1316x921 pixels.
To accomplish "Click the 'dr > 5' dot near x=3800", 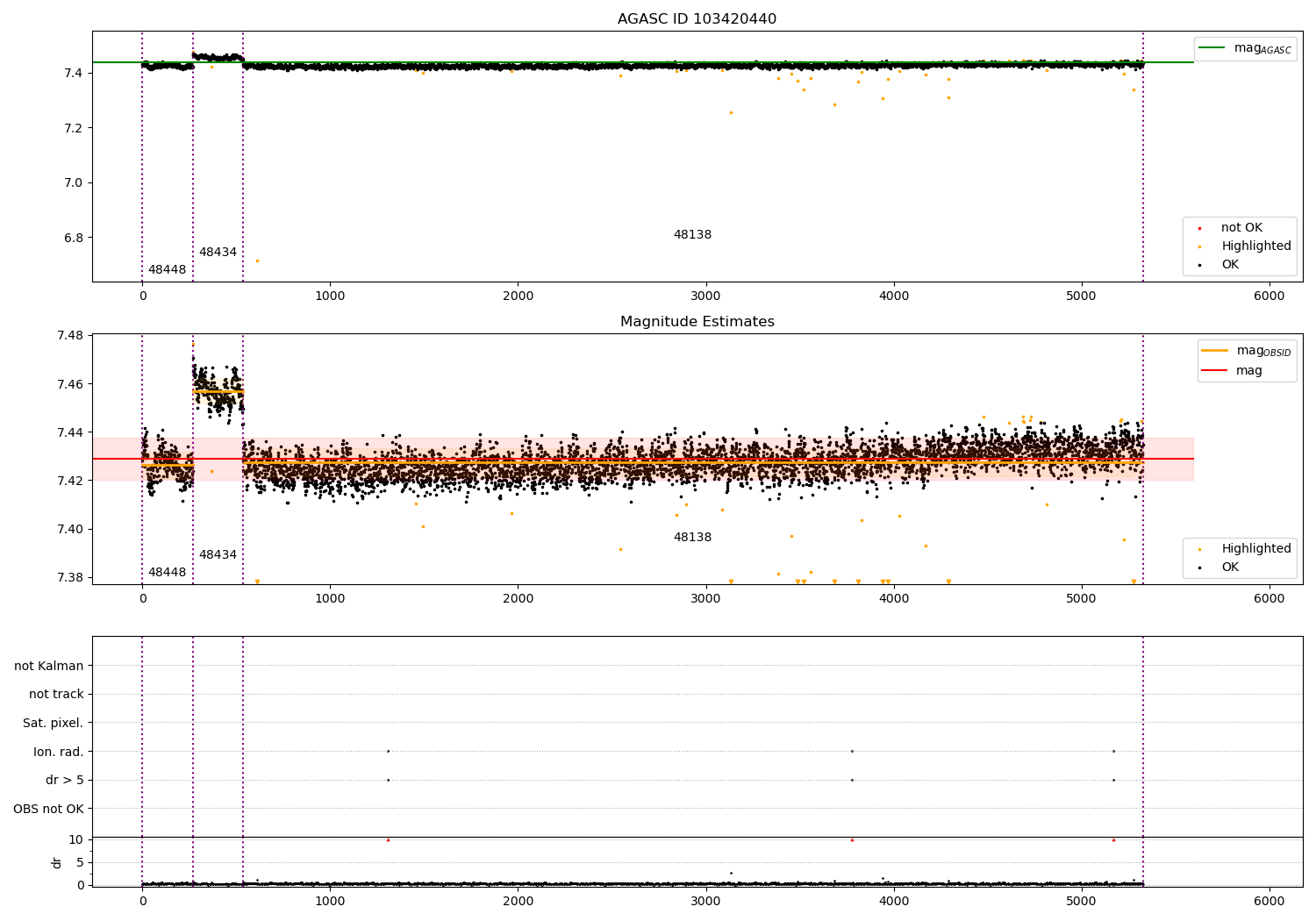I will pyautogui.click(x=852, y=780).
